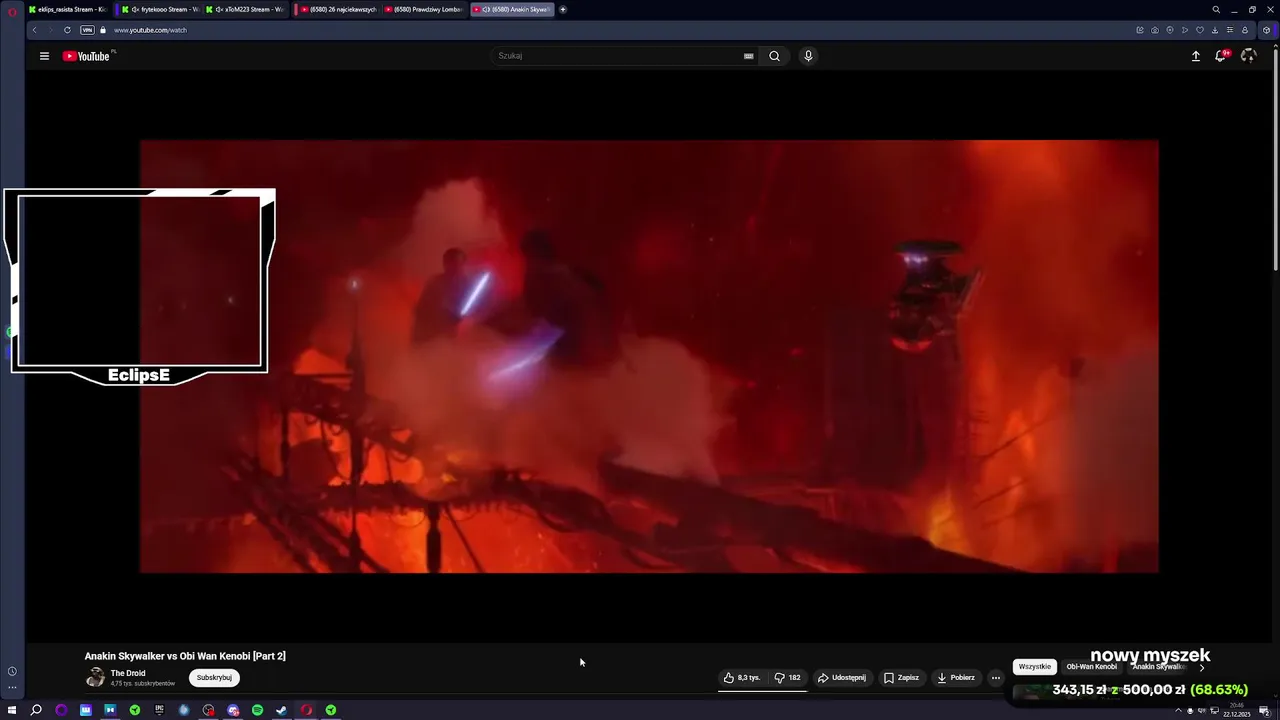Select the active Anakin Skywalker tab
Image resolution: width=1280 pixels, height=720 pixels.
pyautogui.click(x=512, y=9)
